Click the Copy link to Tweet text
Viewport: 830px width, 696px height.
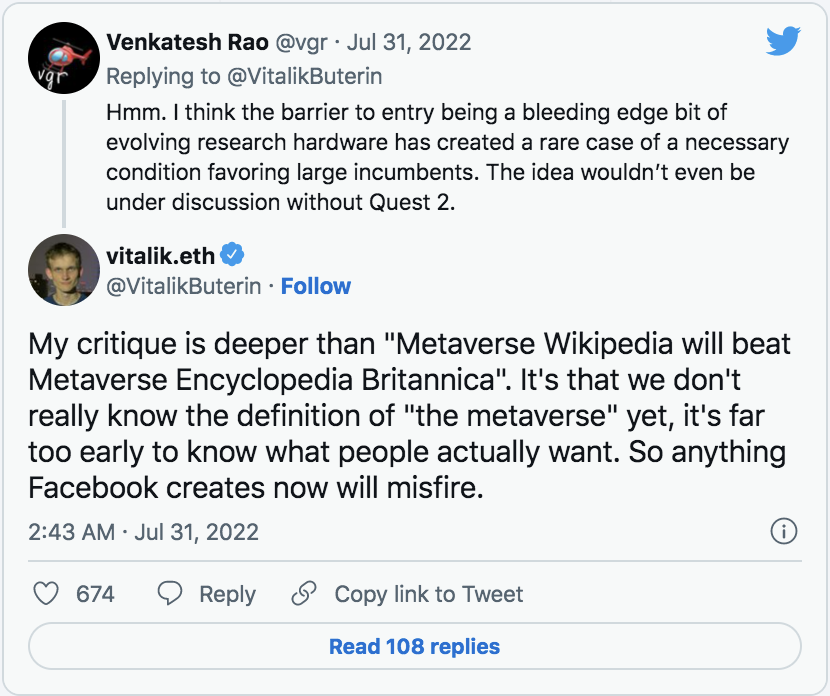pos(428,594)
